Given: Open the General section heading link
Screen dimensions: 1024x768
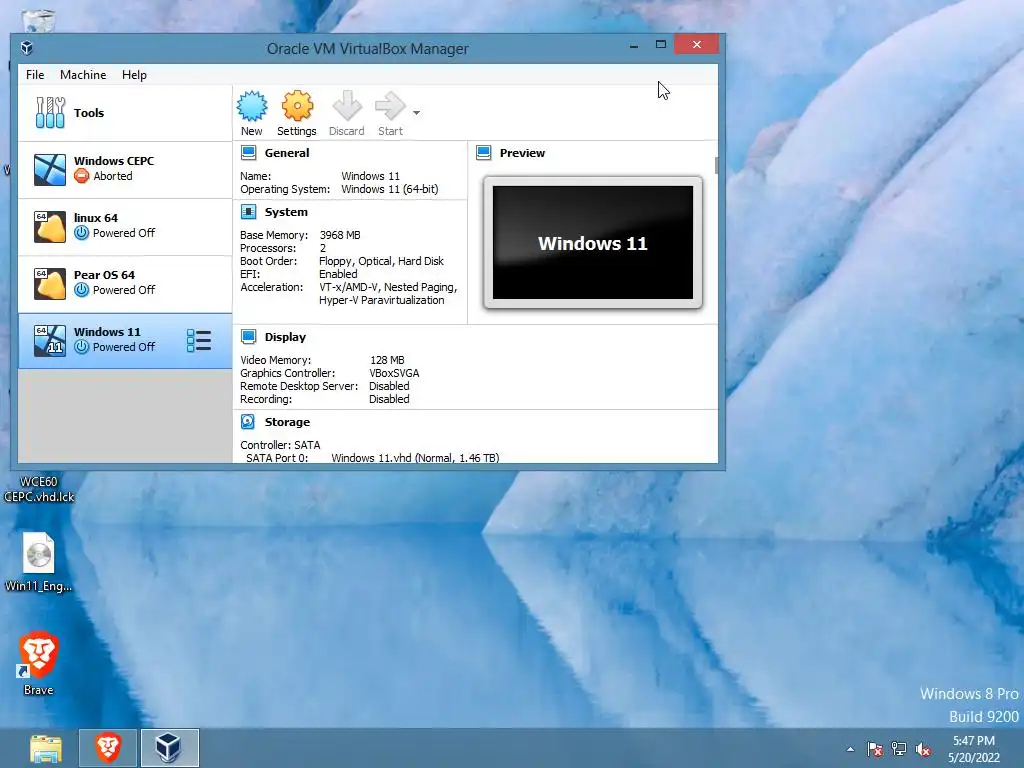Looking at the screenshot, I should click(287, 153).
